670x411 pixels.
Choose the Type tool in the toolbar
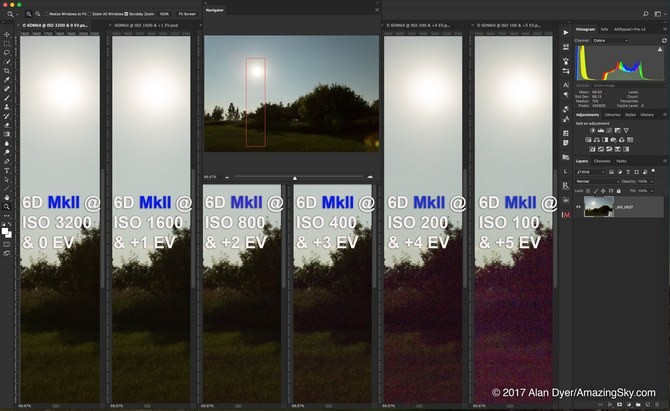(7, 170)
